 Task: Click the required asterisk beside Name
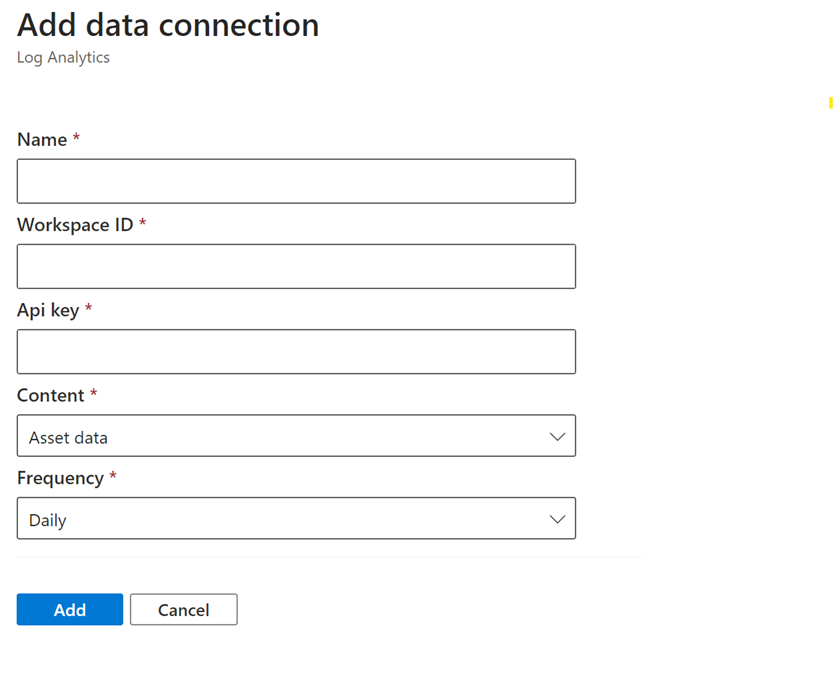pyautogui.click(x=76, y=138)
